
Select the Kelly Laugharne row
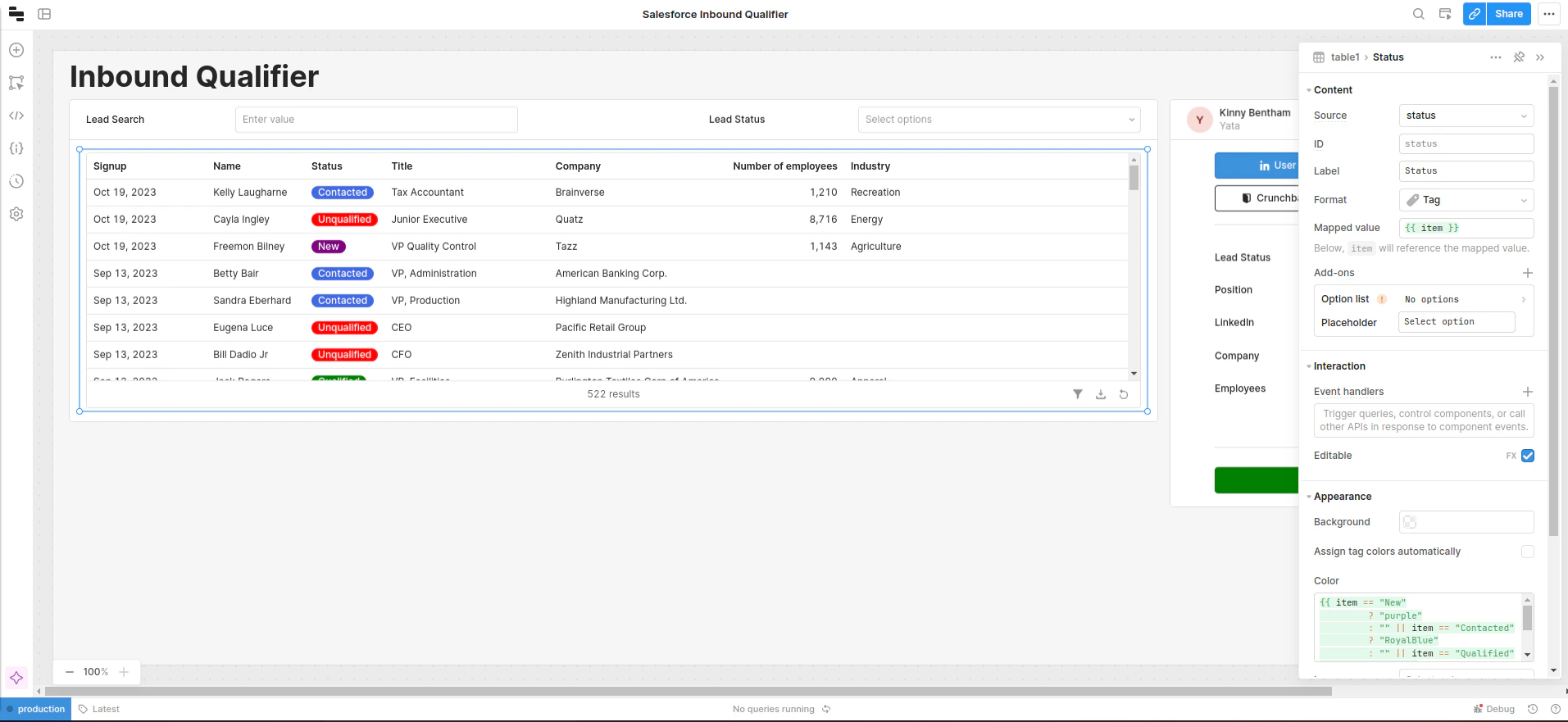click(x=607, y=193)
